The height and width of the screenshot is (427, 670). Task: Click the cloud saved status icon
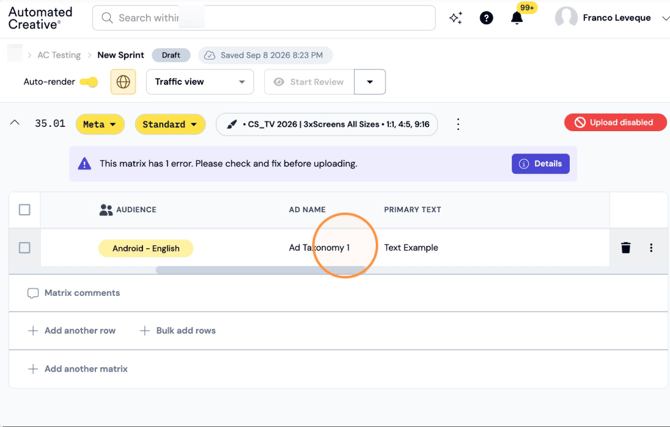(209, 55)
